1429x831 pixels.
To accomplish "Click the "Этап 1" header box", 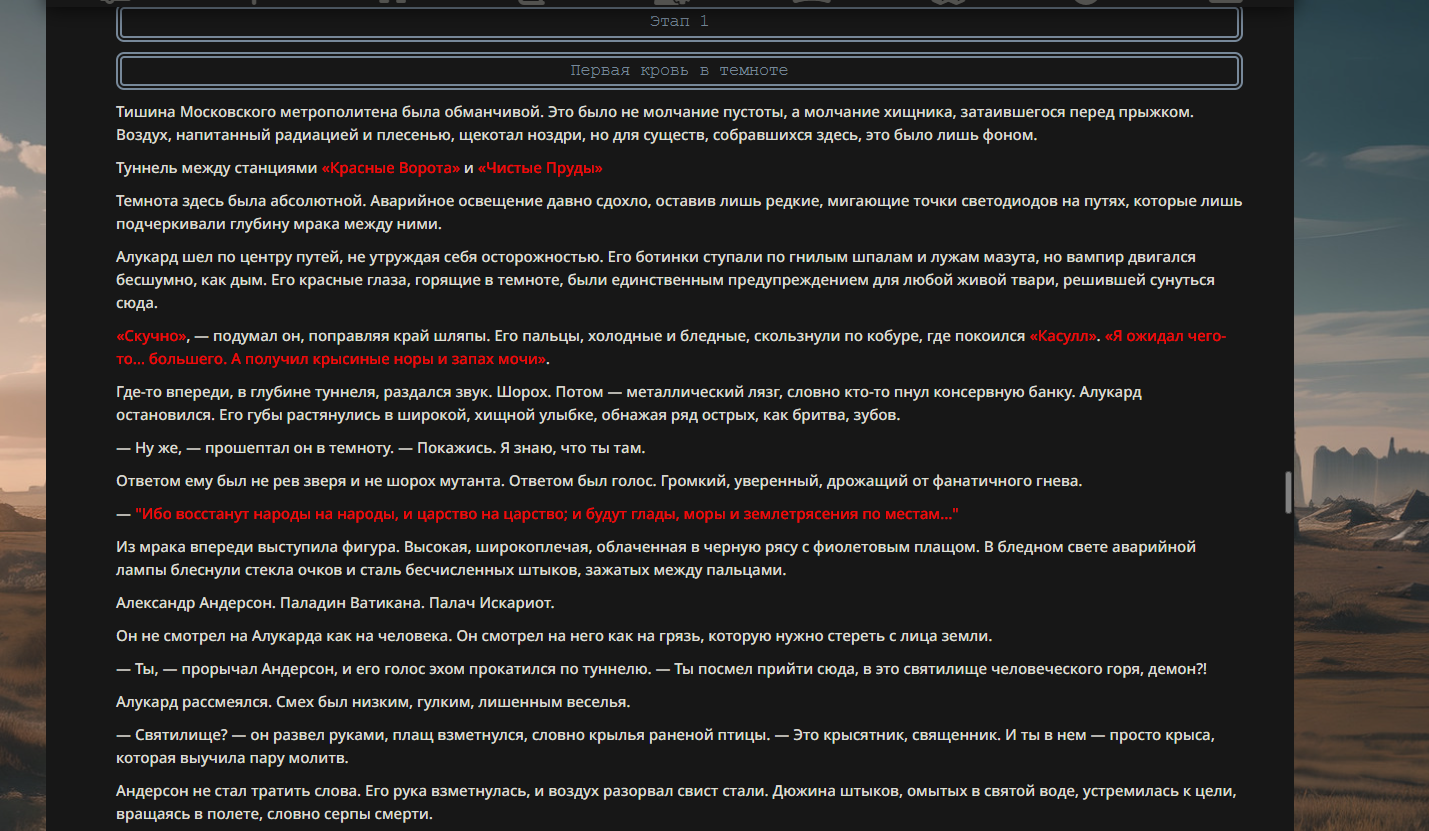I will [679, 22].
